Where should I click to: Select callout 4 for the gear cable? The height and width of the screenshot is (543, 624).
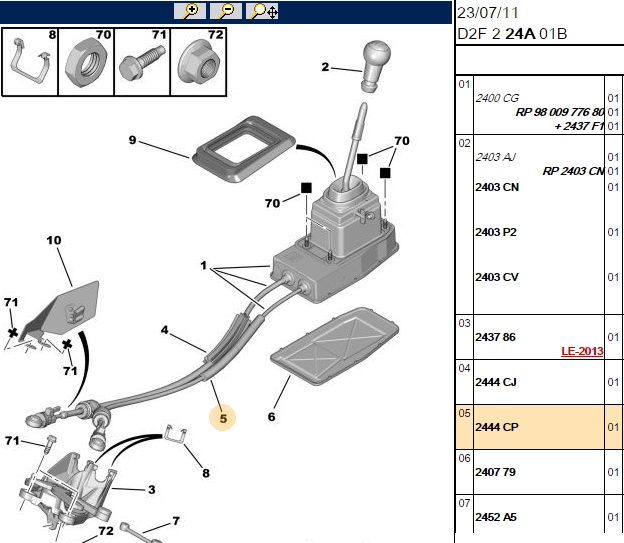164,330
